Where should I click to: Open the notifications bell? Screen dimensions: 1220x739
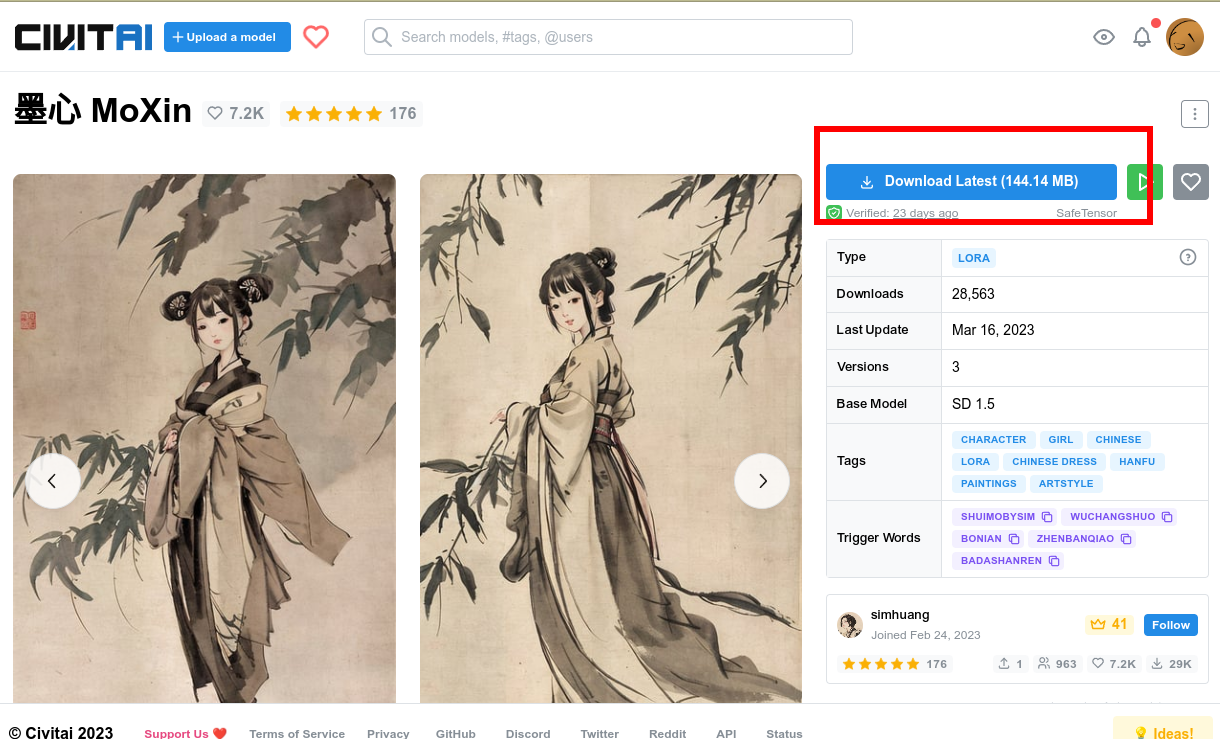click(x=1142, y=37)
